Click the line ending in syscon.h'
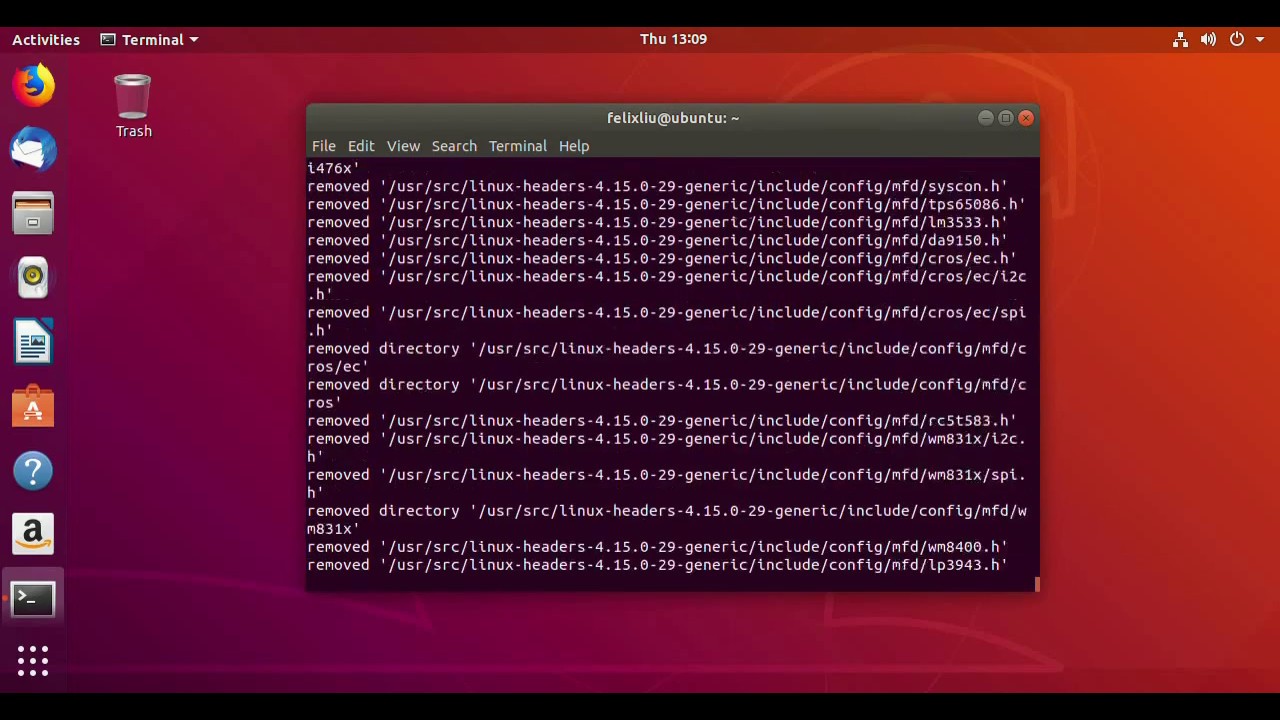Viewport: 1280px width, 720px height. click(x=657, y=186)
